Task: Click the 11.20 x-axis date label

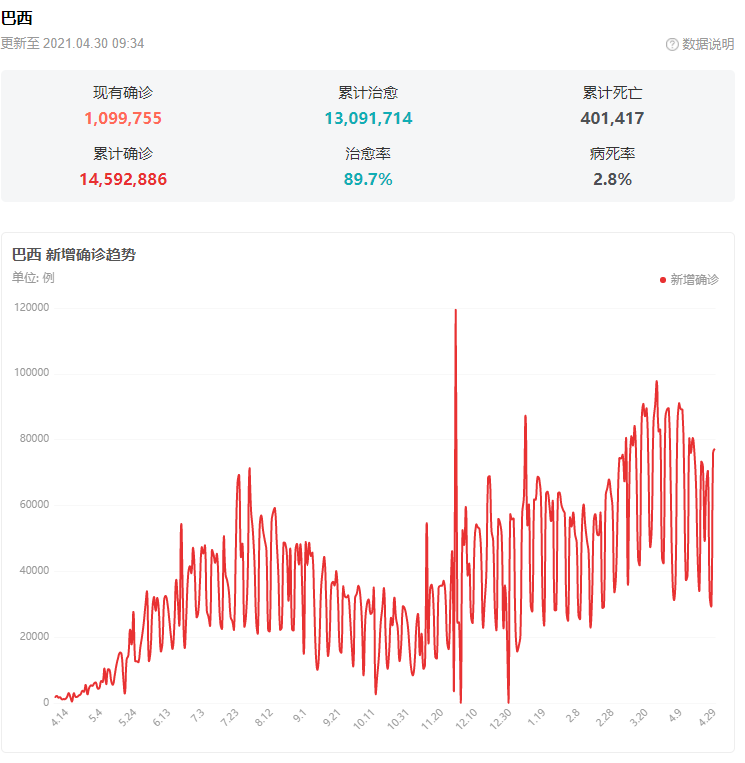Action: (432, 719)
